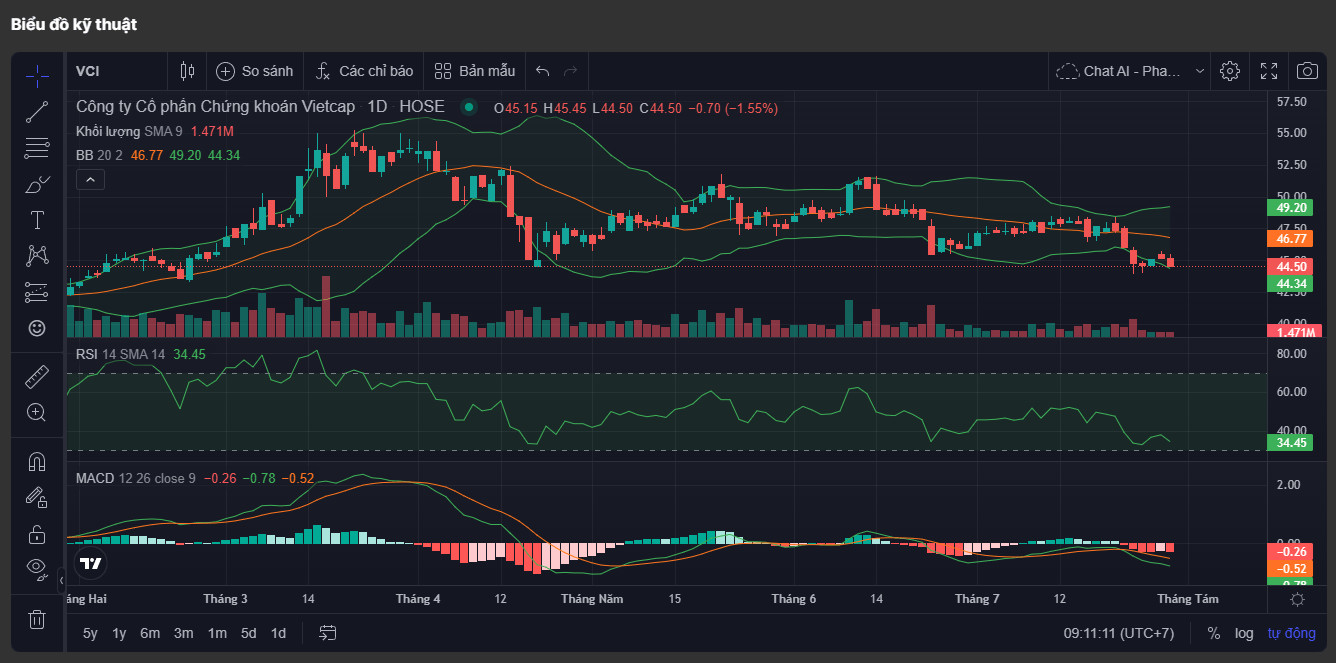Open the chart patterns tool
1336x663 pixels.
click(37, 256)
